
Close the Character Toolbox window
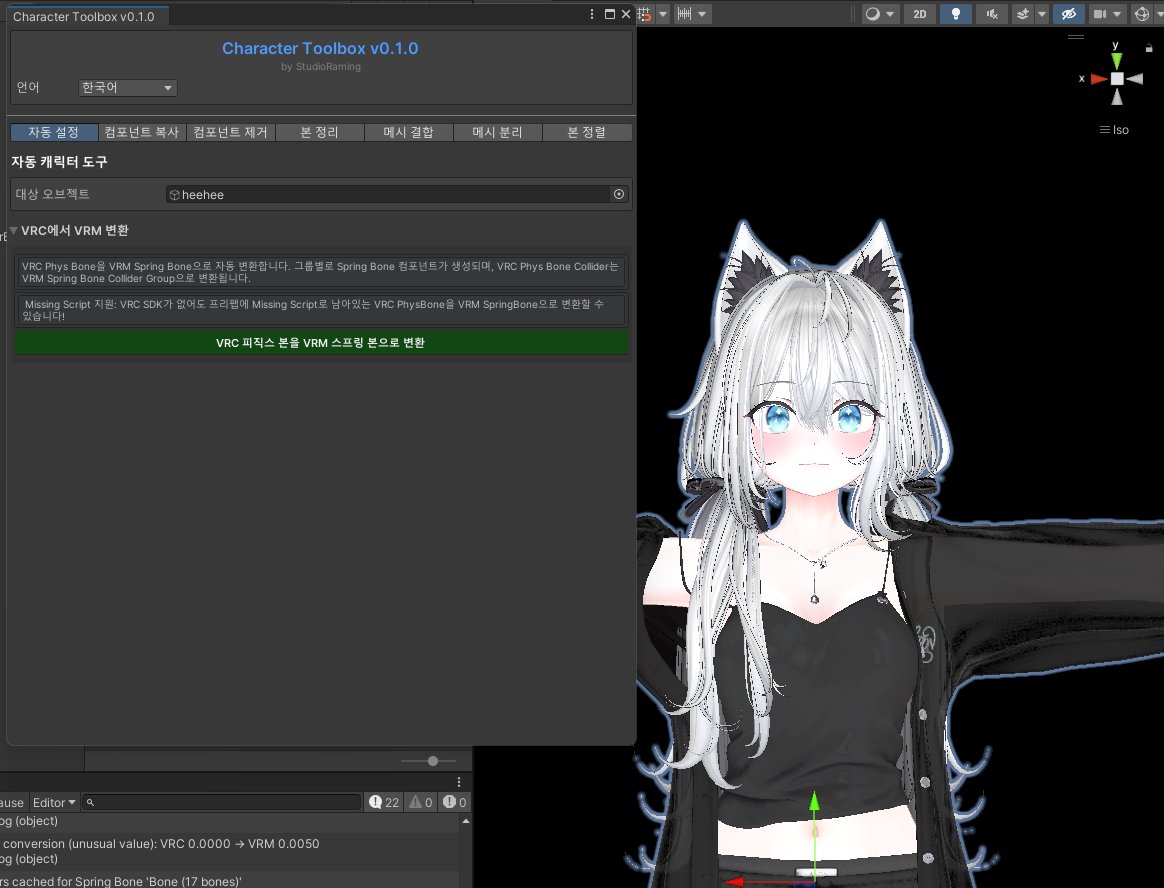[626, 14]
